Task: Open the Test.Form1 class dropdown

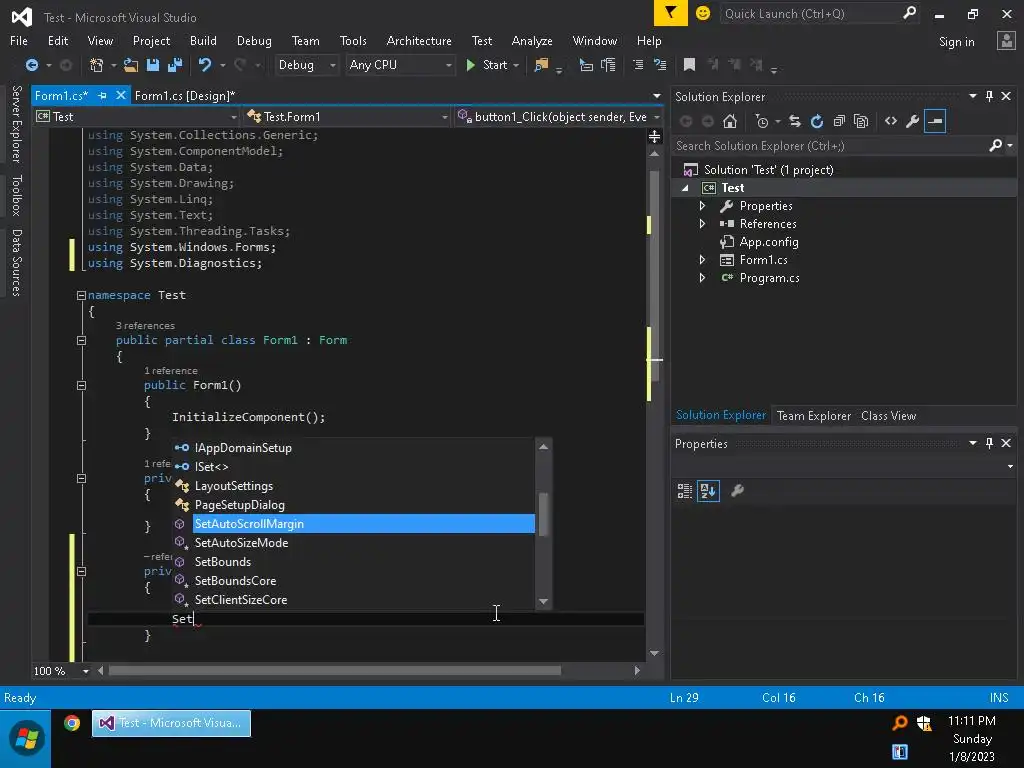Action: coord(347,116)
